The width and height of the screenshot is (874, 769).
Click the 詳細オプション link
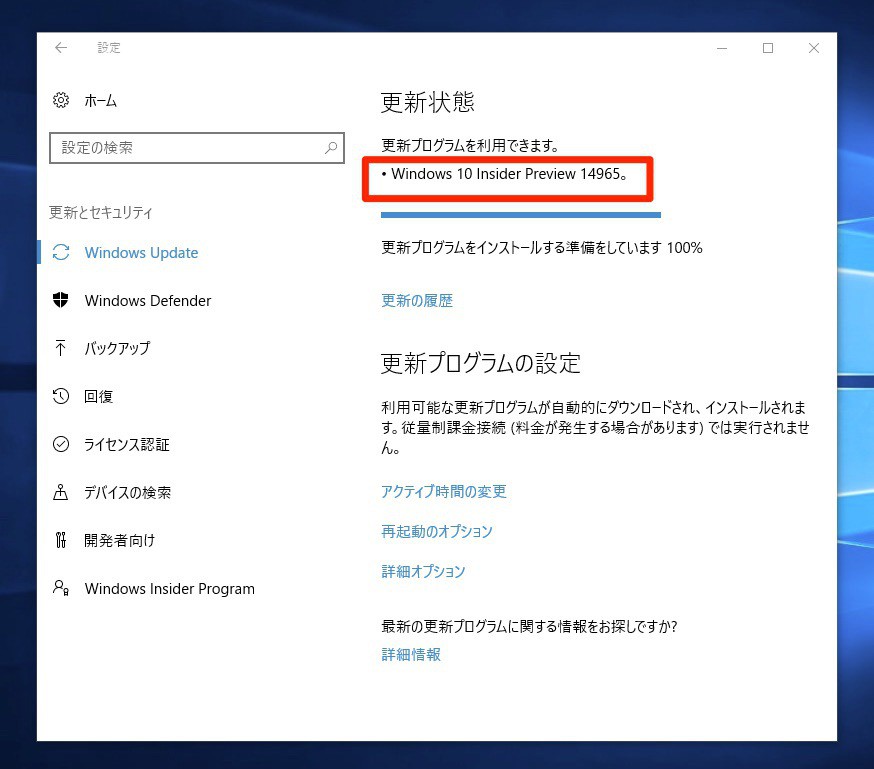tap(423, 571)
